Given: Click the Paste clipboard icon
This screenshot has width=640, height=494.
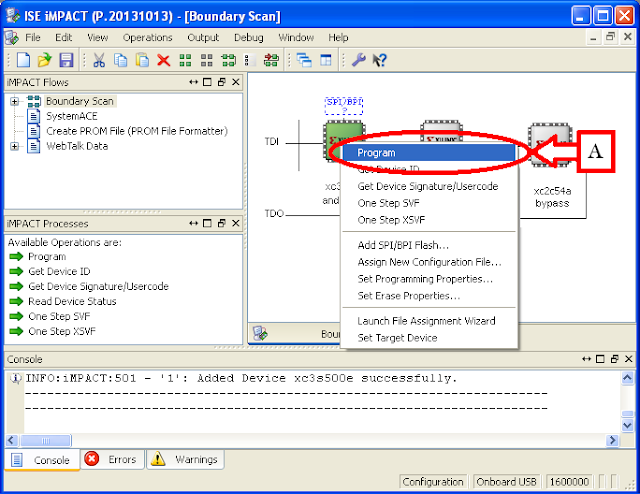Looking at the screenshot, I should 142,60.
